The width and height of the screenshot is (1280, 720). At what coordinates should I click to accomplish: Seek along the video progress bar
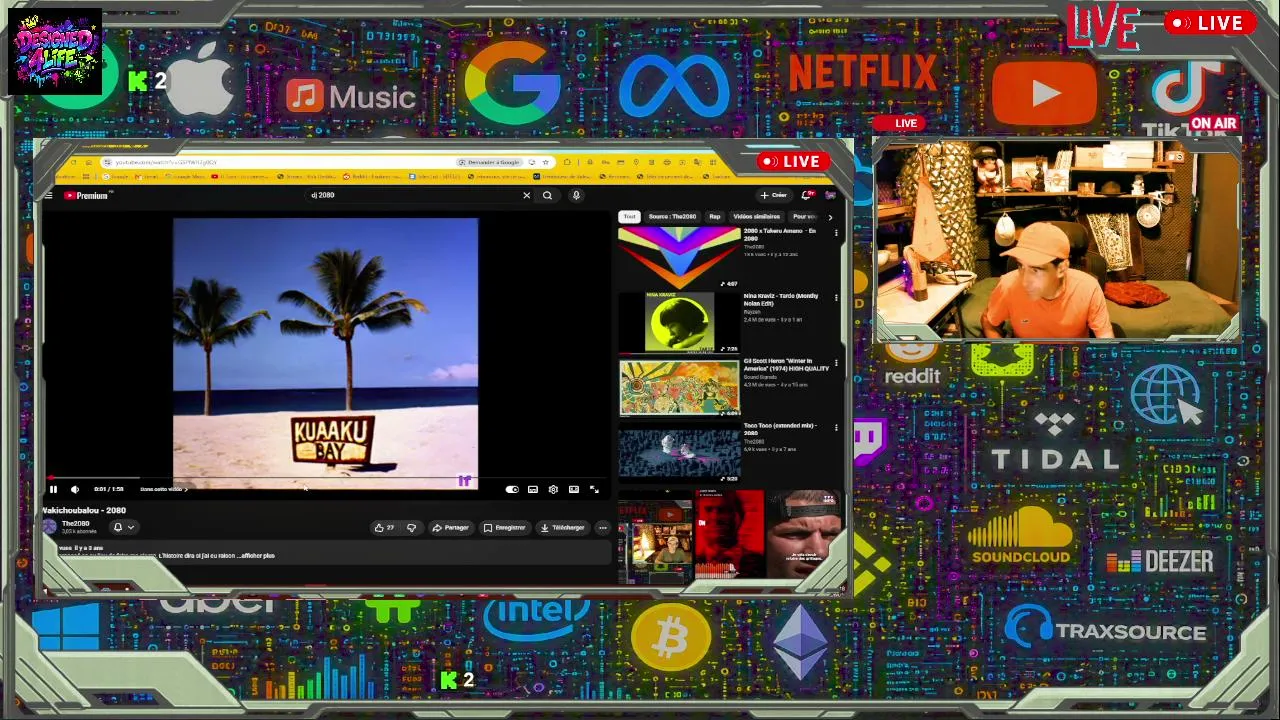point(326,478)
